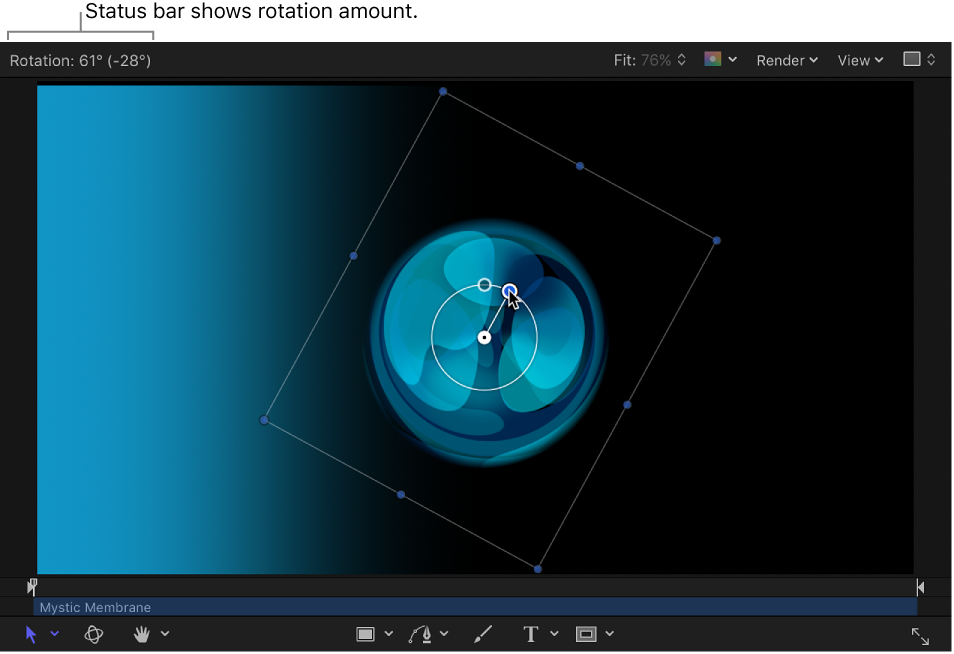Screen dimensions: 954x654
Task: Open the View menu
Action: (854, 60)
